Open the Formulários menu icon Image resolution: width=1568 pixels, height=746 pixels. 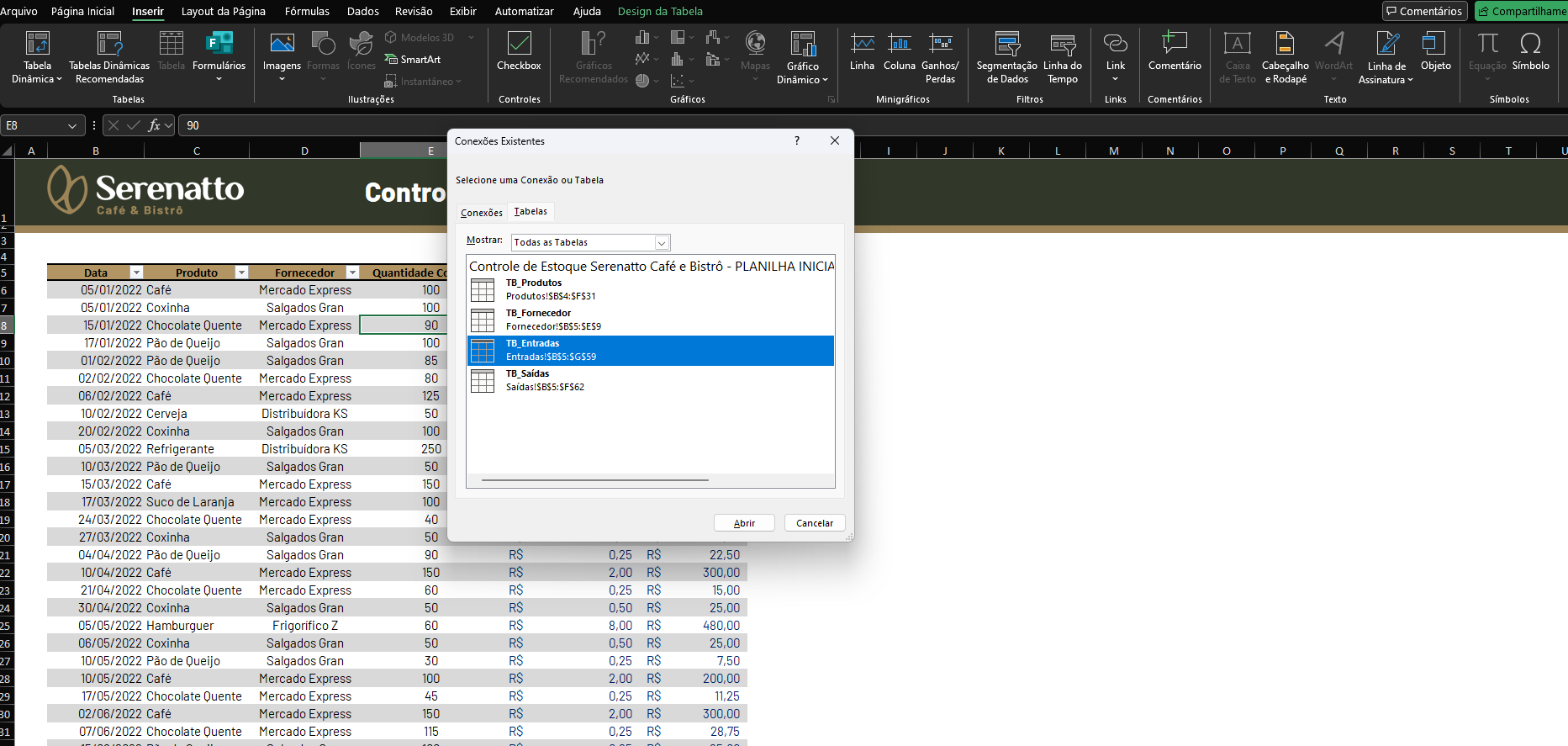[219, 44]
